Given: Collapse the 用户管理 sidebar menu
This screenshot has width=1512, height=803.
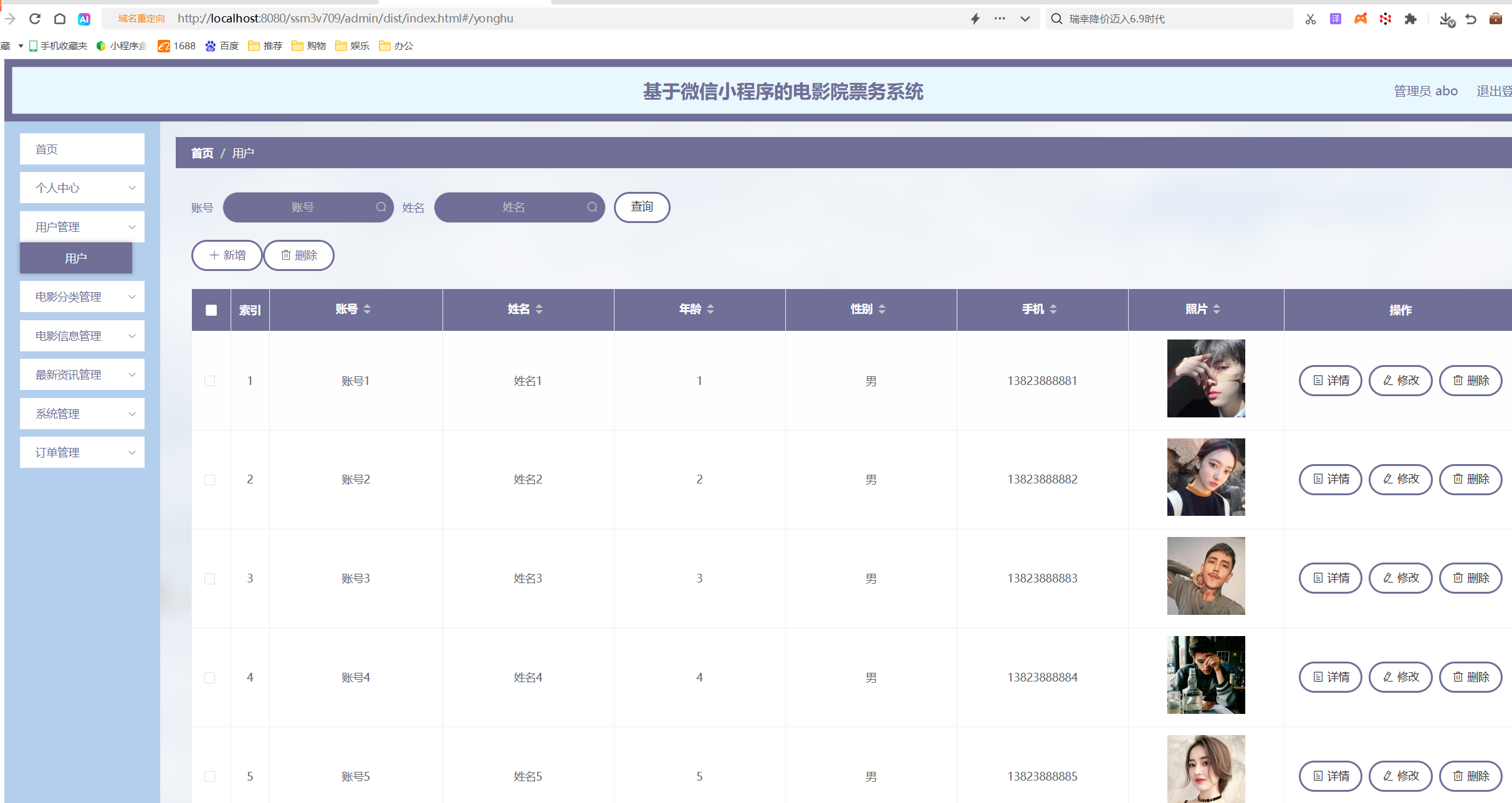Looking at the screenshot, I should [x=82, y=227].
